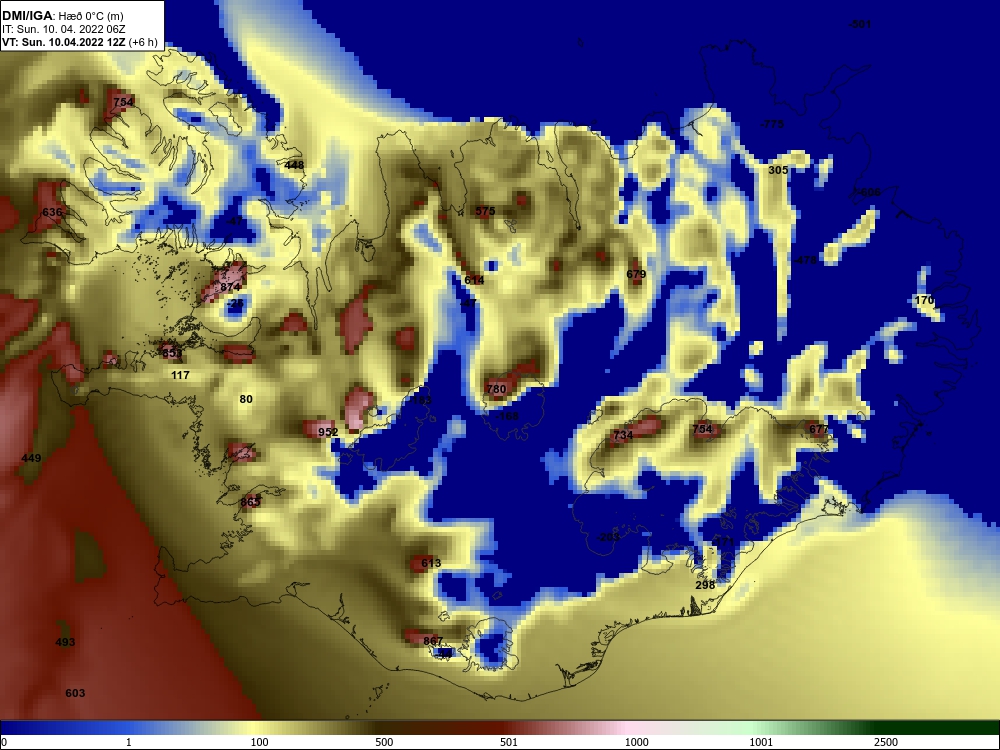The image size is (1000, 750).
Task: Click the color scale label '0'
Action: tap(4, 742)
